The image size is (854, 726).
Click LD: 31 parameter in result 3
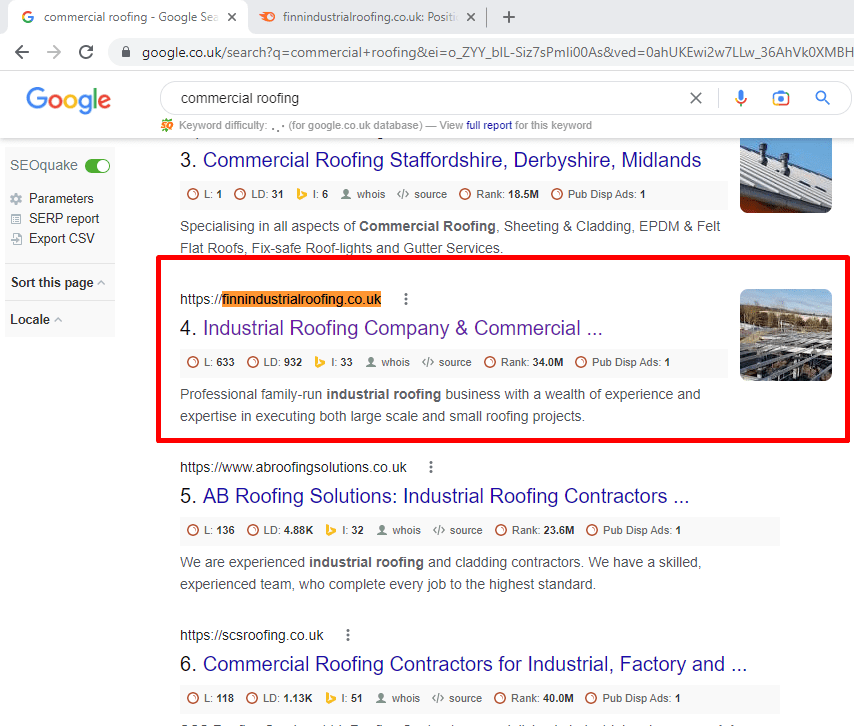[259, 194]
